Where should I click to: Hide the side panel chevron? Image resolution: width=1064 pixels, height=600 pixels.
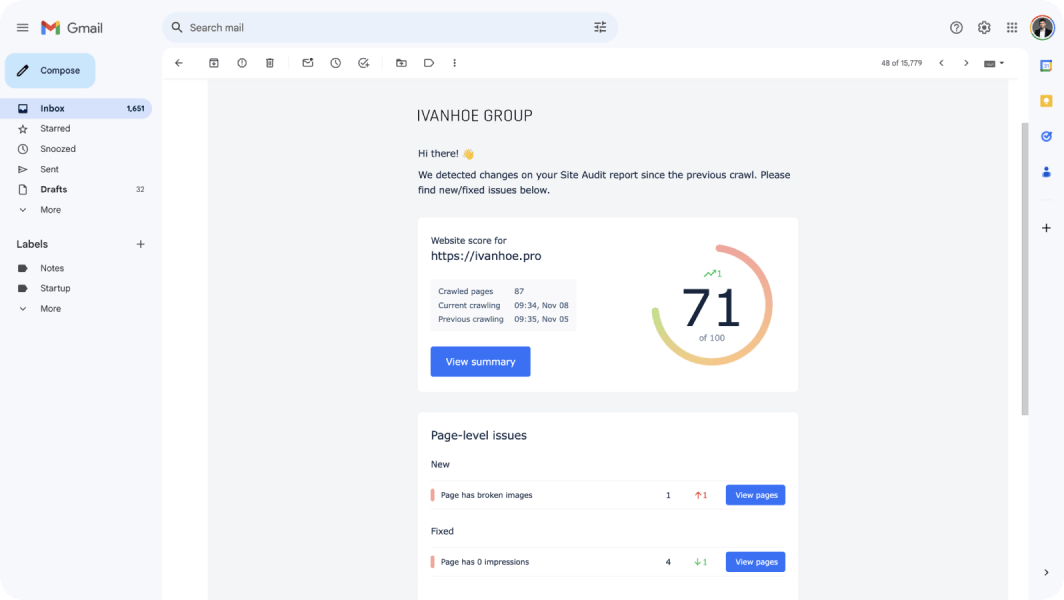[x=1046, y=572]
